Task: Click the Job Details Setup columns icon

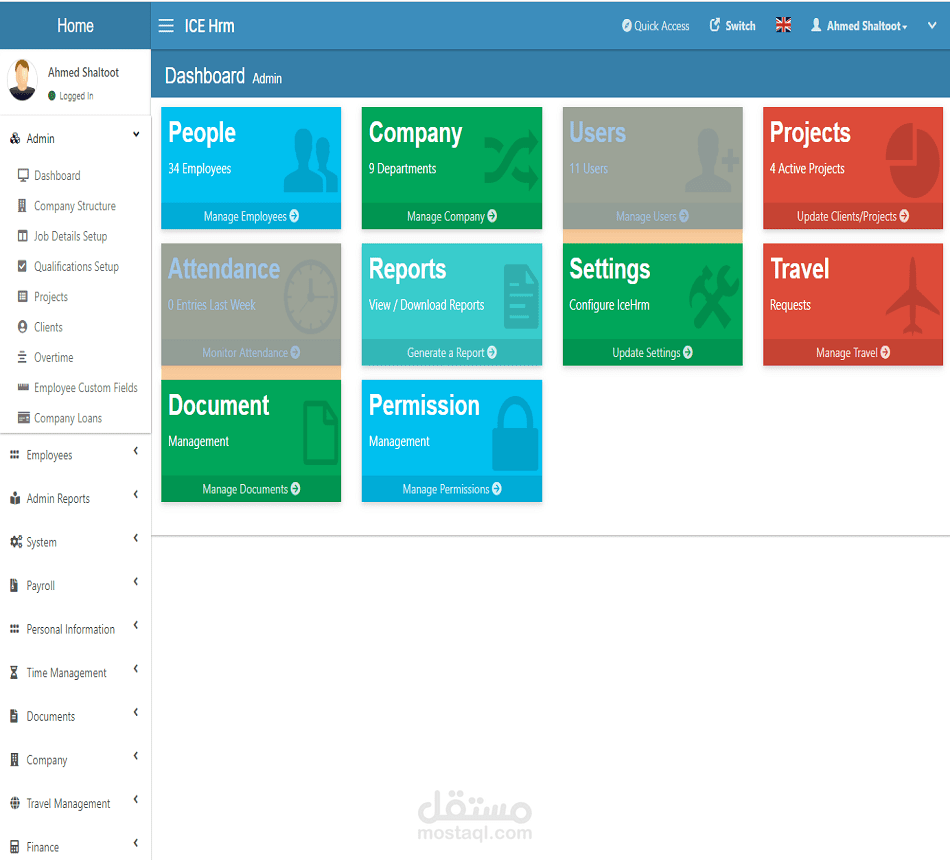Action: point(22,236)
